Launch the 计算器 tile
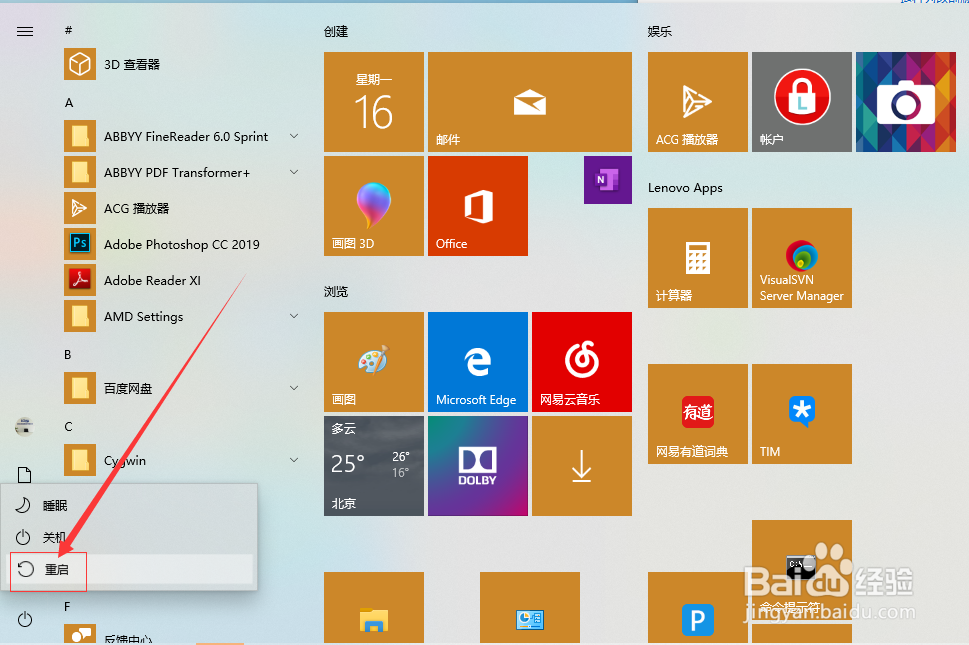This screenshot has width=969, height=645. click(698, 258)
